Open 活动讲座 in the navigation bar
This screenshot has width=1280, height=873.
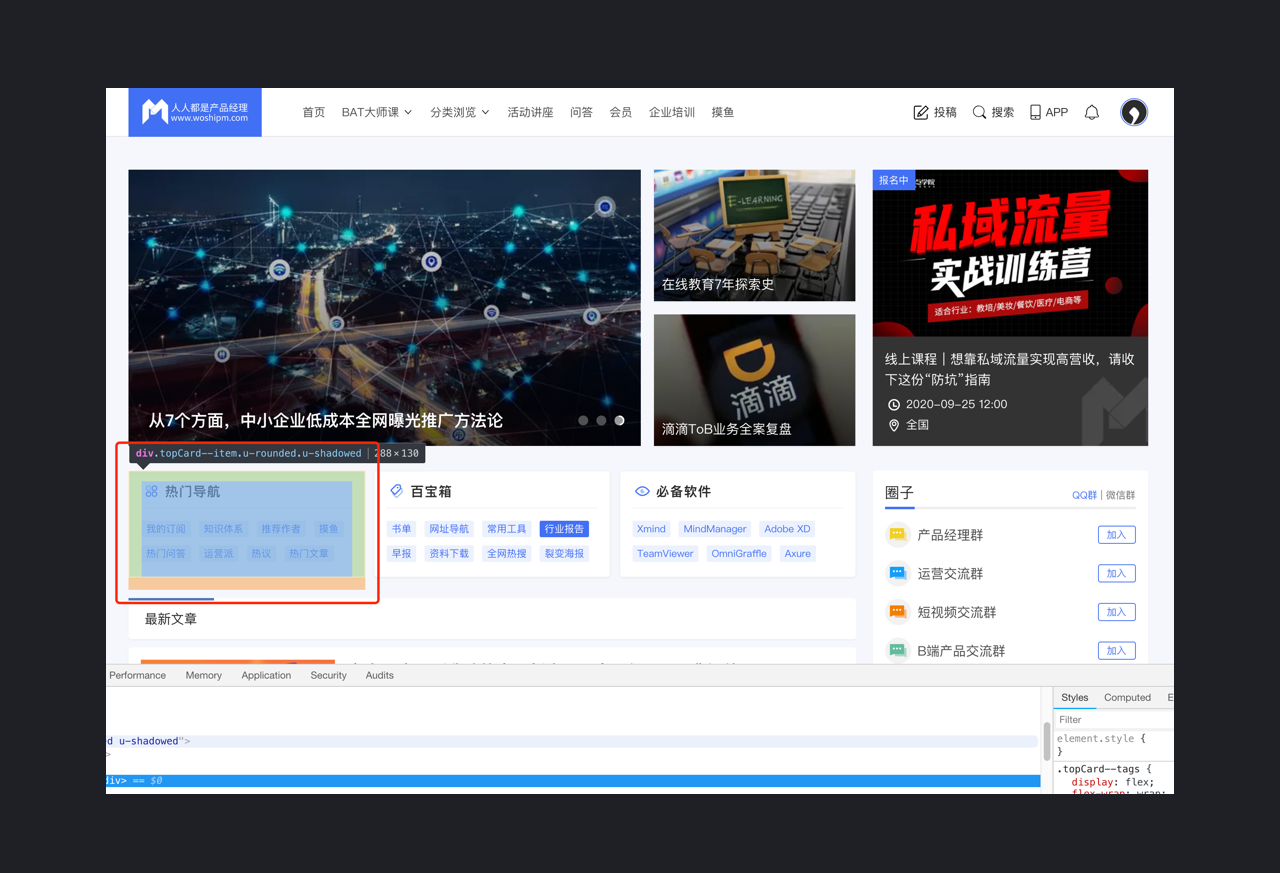tap(530, 112)
